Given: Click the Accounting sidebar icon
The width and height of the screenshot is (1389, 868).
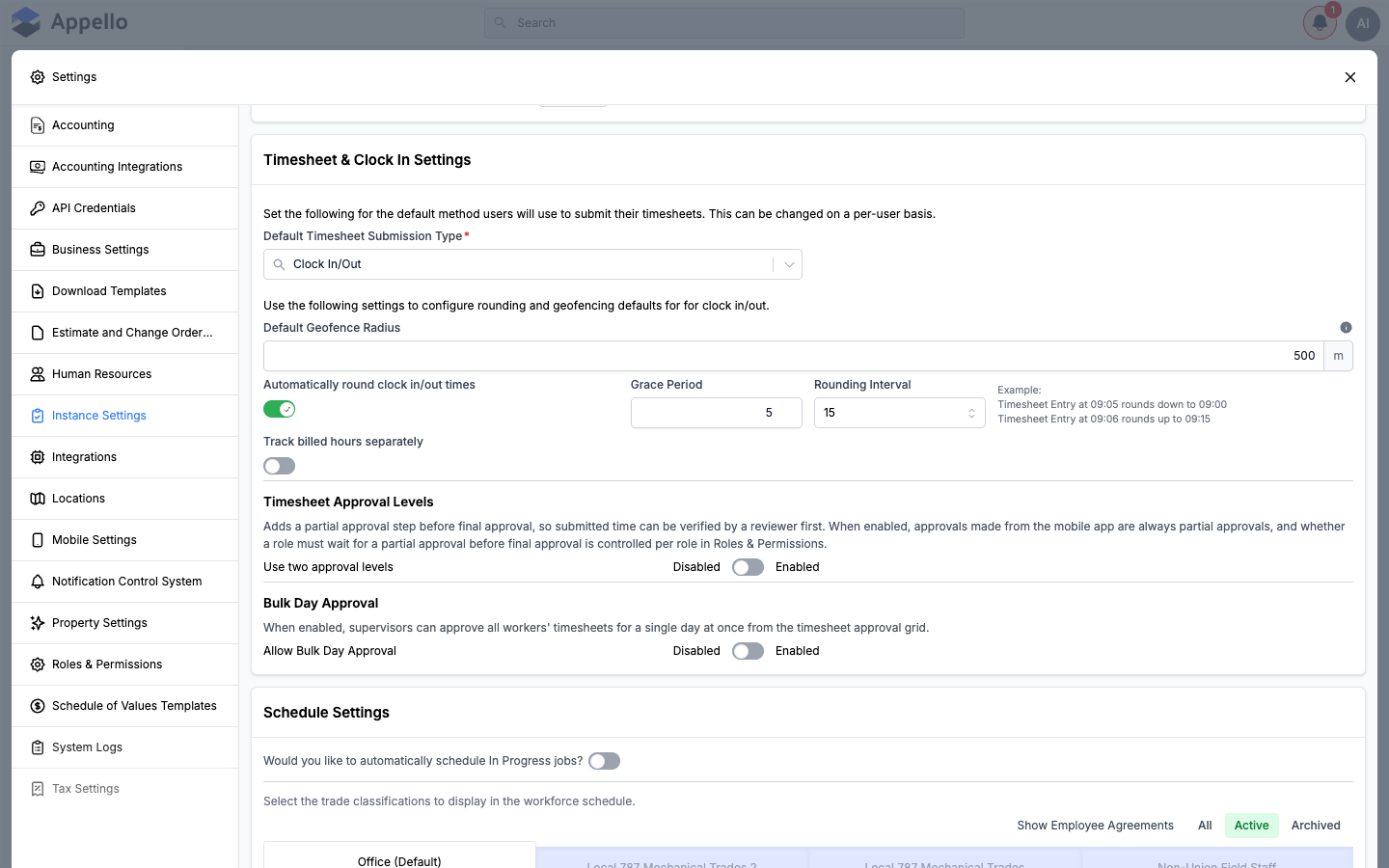Looking at the screenshot, I should 38,125.
